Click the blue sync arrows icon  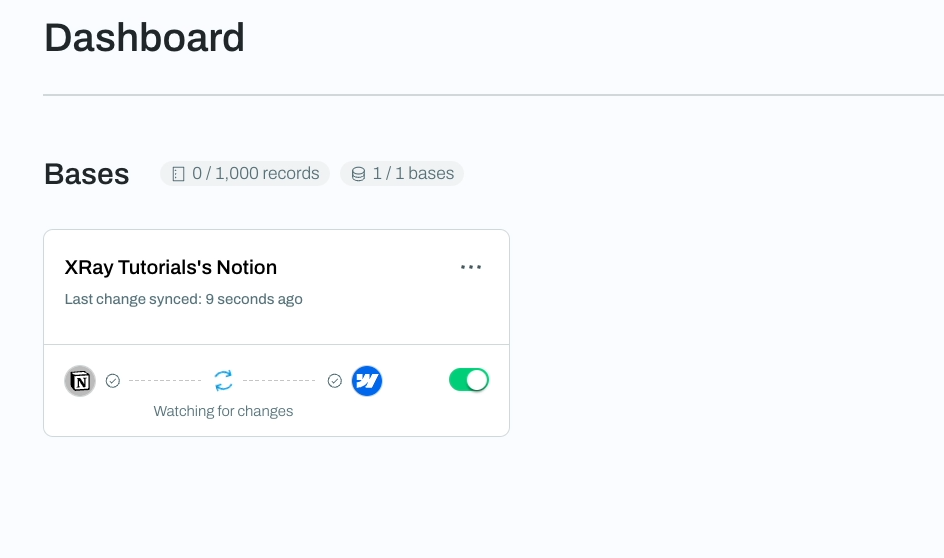coord(223,380)
